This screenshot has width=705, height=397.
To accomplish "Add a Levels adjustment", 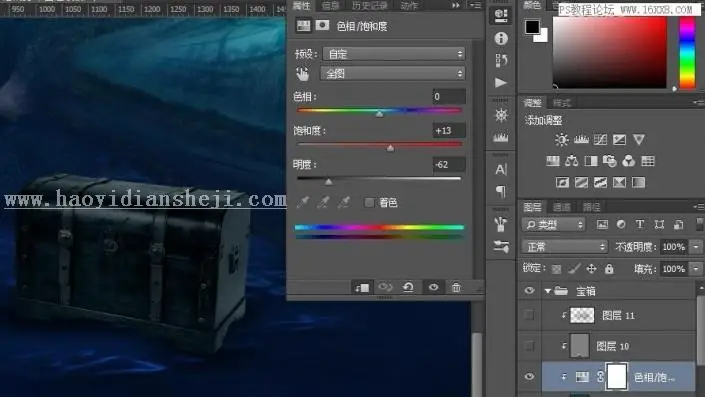I will [x=581, y=140].
